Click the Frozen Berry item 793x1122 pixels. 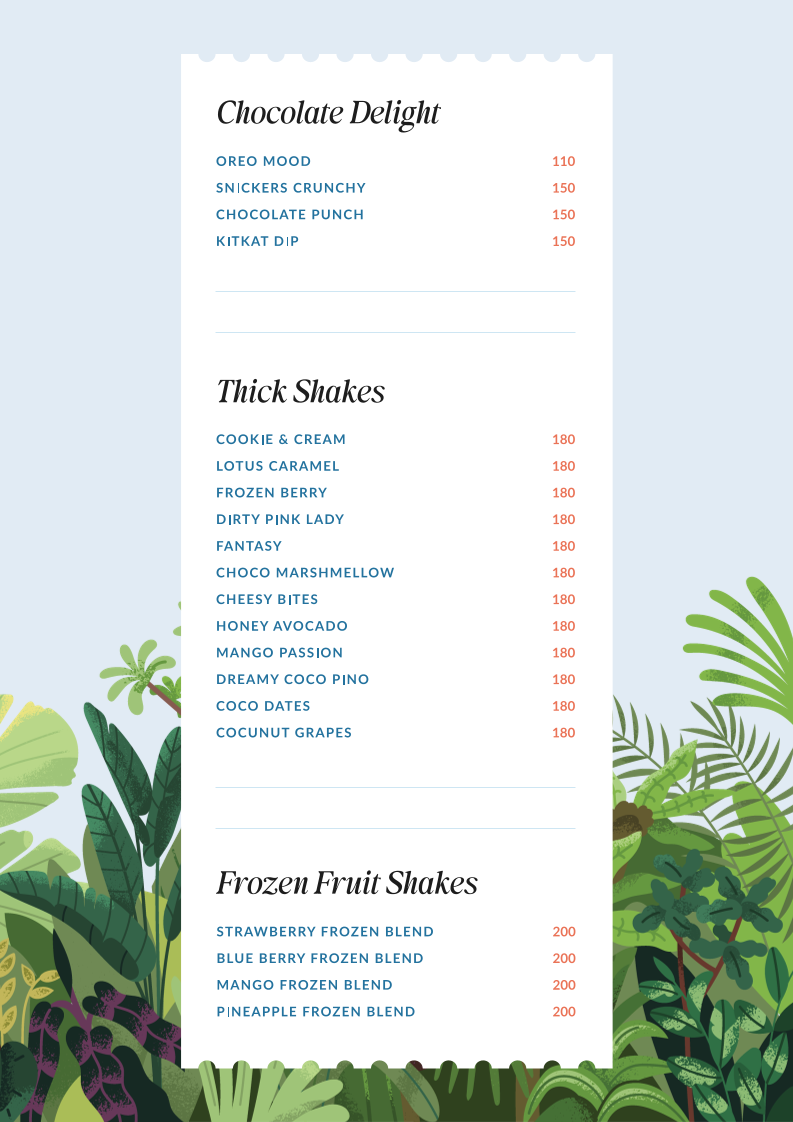(x=272, y=493)
